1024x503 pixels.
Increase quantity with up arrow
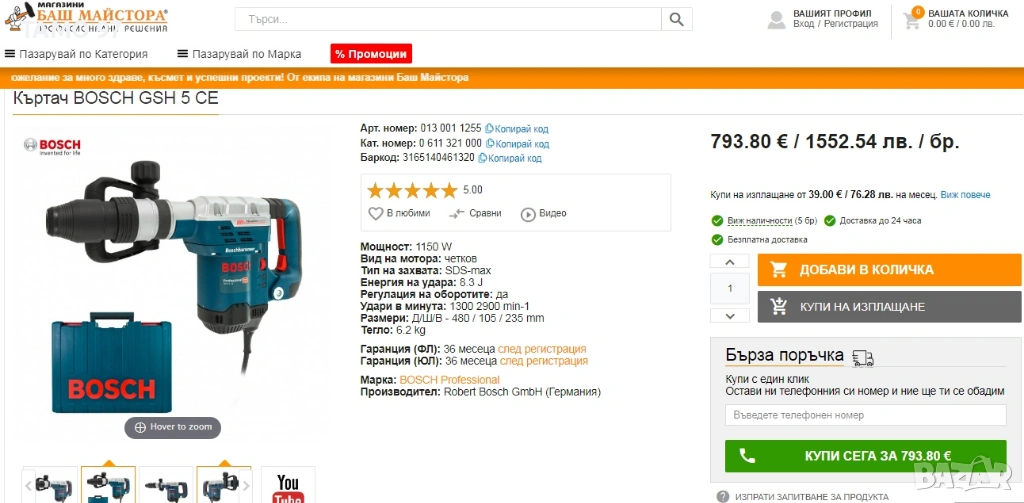tap(729, 262)
